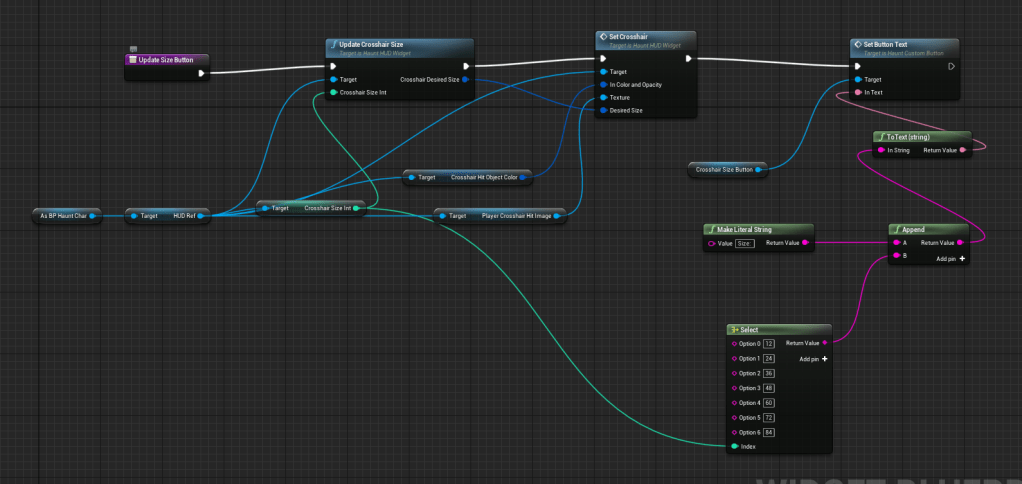Click the HUD Ref output pin
Screen dimensions: 1022x484
[204, 215]
